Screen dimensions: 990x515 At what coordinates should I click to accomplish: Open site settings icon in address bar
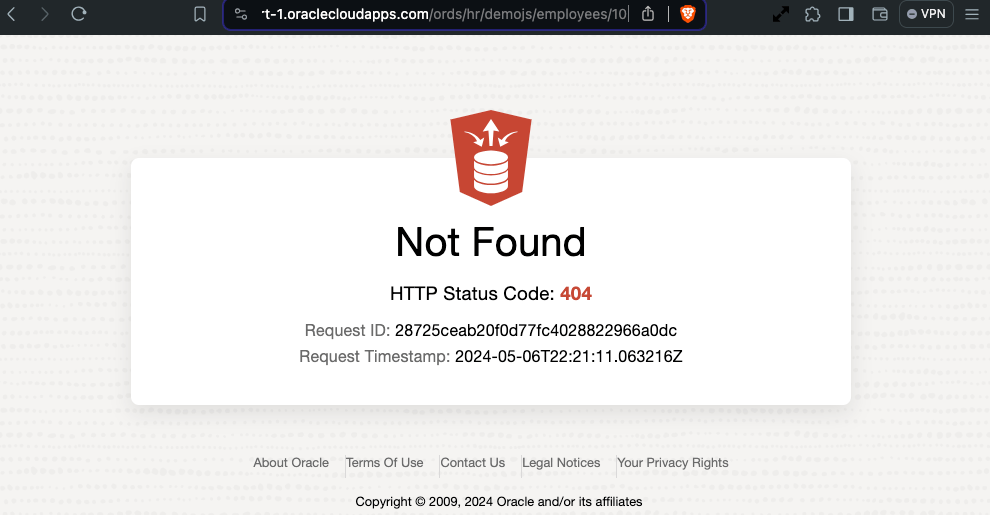241,14
